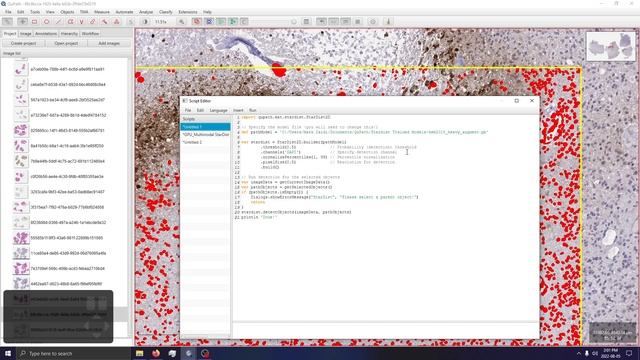Select the Polygon annotation tool
Screen dimensions: 640x360
click(70, 22)
